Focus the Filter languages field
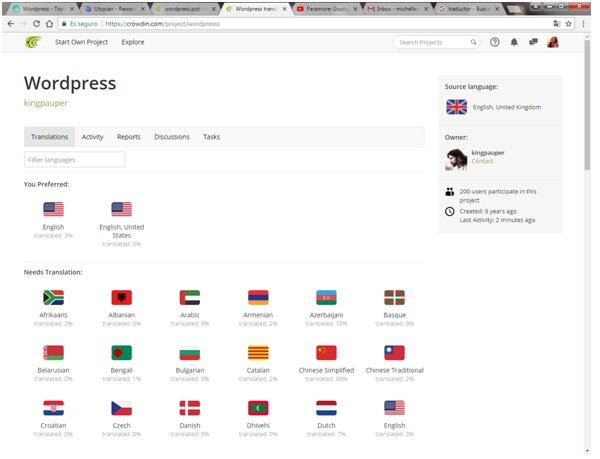 (75, 160)
